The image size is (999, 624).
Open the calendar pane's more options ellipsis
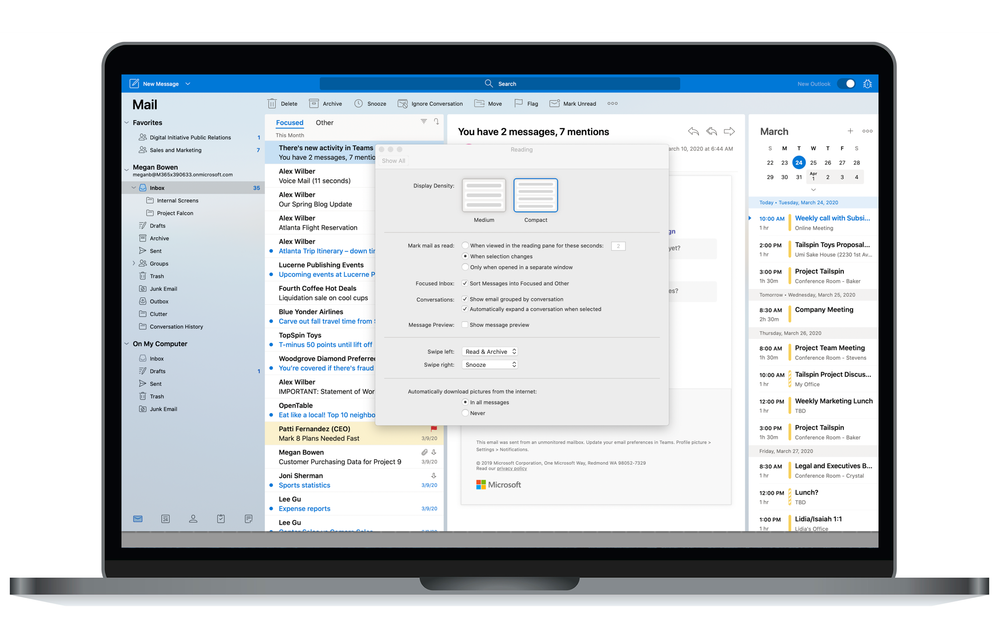tap(867, 131)
